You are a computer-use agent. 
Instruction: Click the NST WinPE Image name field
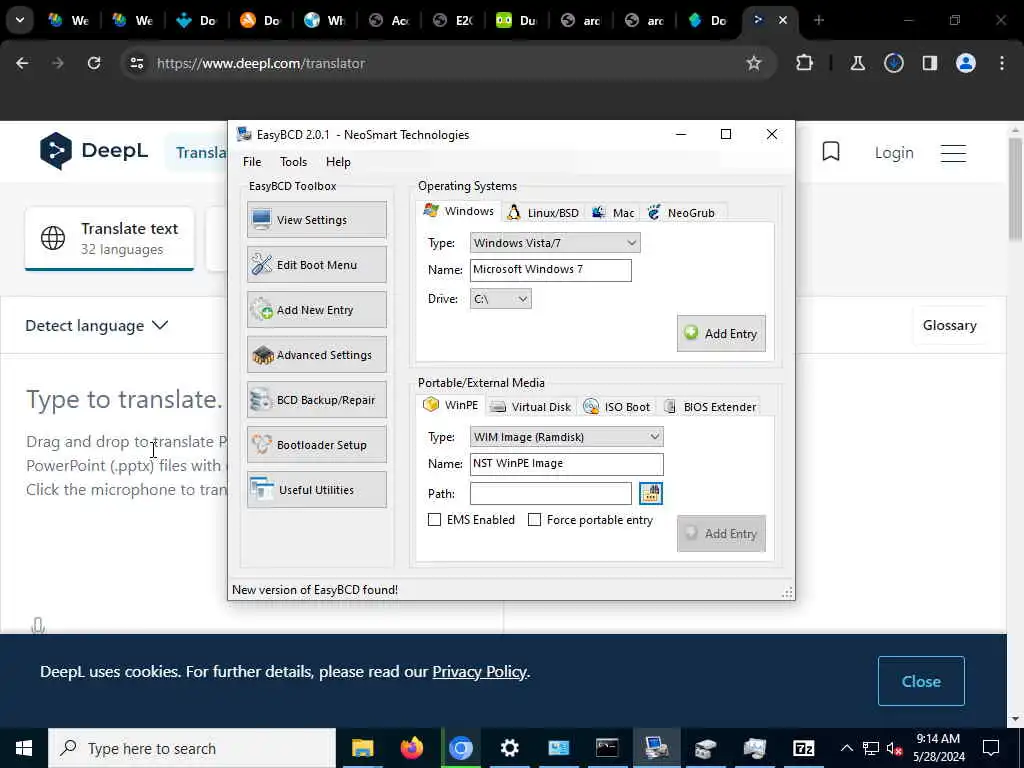point(567,464)
